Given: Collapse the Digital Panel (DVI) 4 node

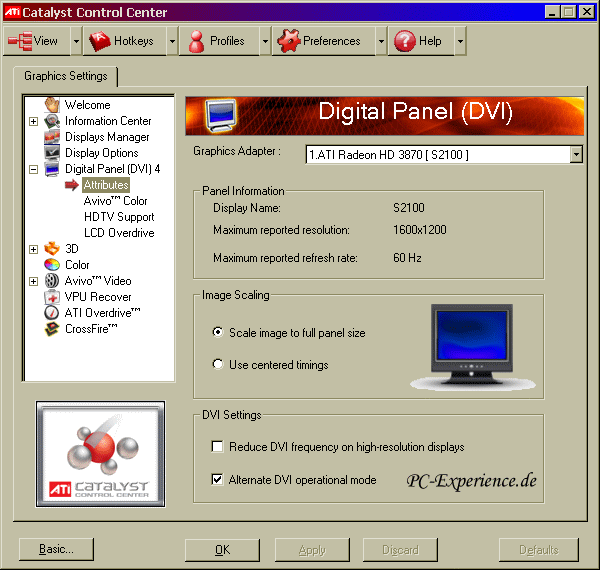Looking at the screenshot, I should click(x=33, y=169).
